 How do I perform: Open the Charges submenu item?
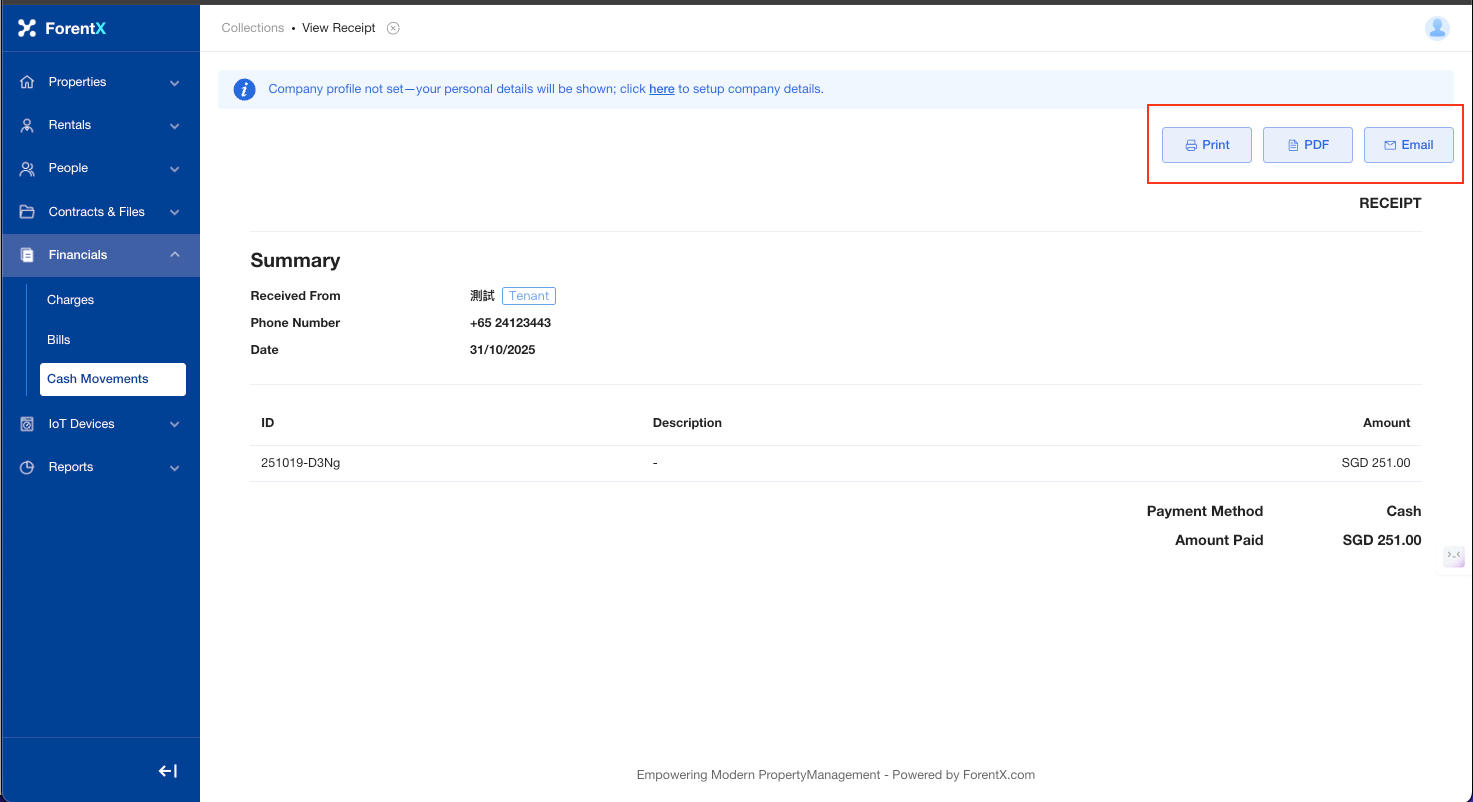click(70, 300)
